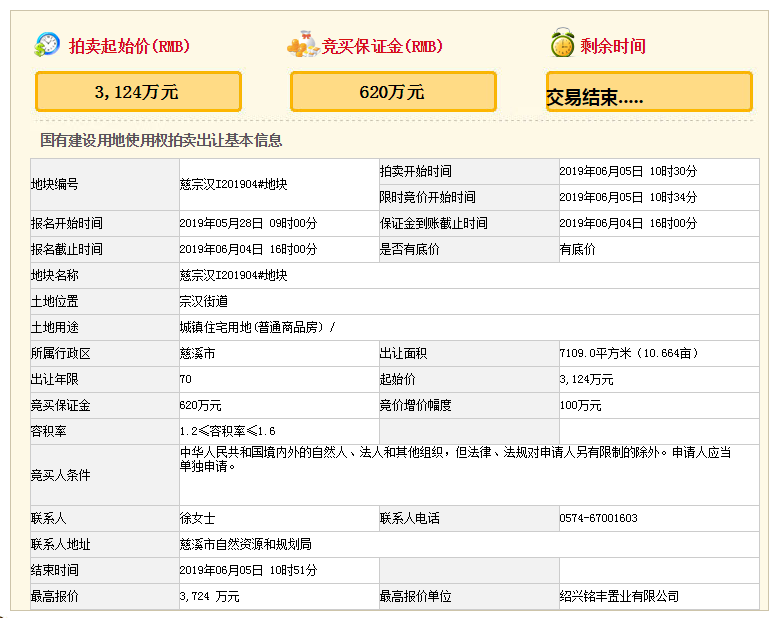
Task: Click the contact phone number 0574-67001603
Action: (598, 518)
